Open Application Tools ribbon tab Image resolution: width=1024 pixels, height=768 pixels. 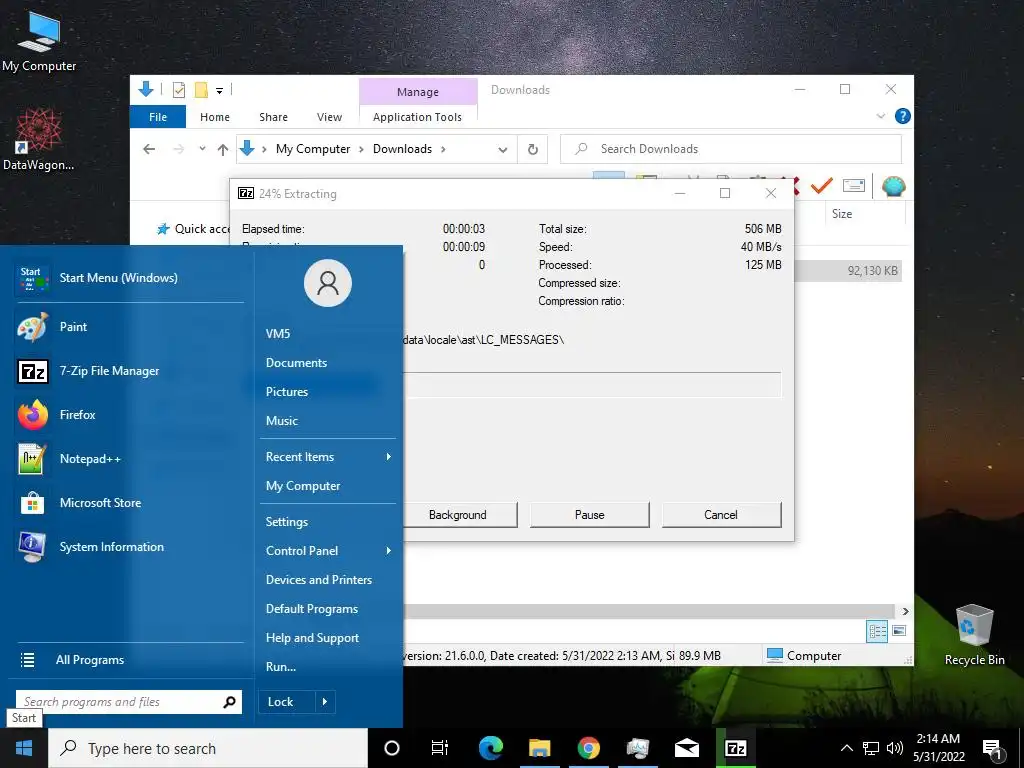417,117
